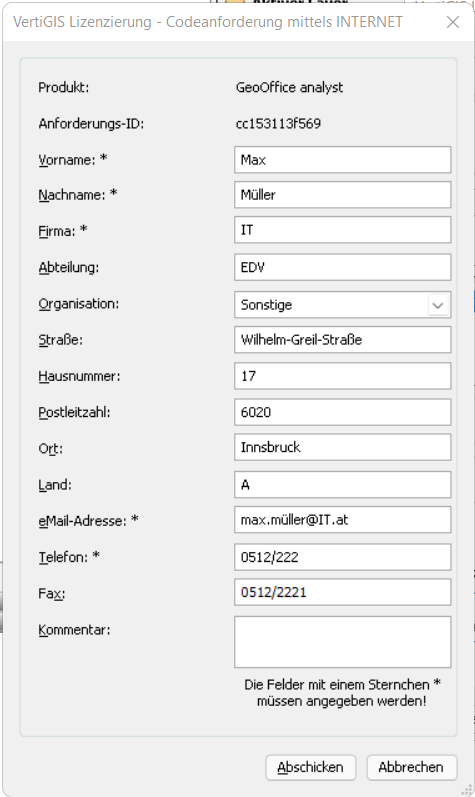
Task: Focus the Firma input field
Action: coord(342,230)
